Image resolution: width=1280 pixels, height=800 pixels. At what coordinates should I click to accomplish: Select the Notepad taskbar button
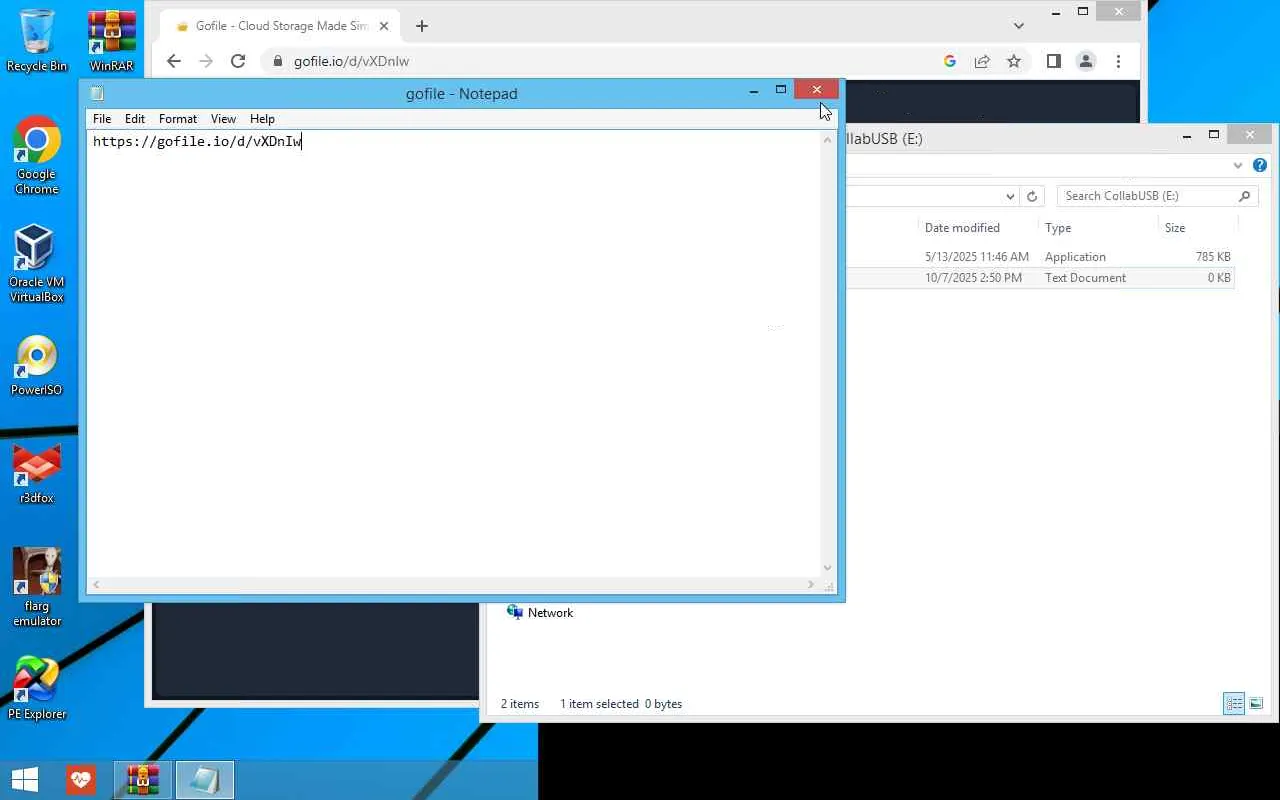[204, 780]
